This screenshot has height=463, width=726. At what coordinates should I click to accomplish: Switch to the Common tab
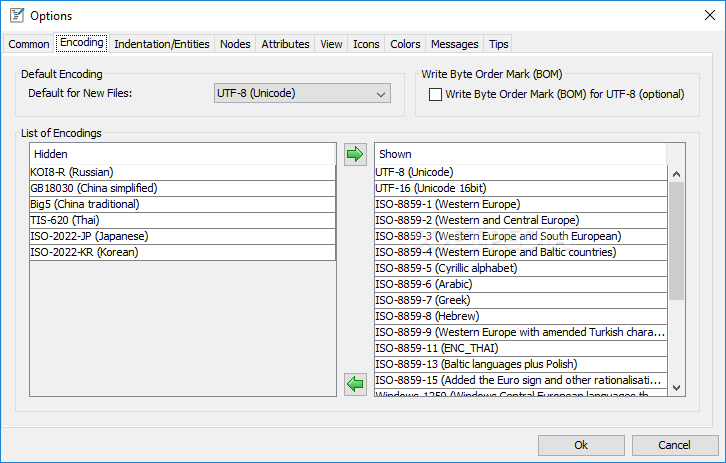click(29, 44)
